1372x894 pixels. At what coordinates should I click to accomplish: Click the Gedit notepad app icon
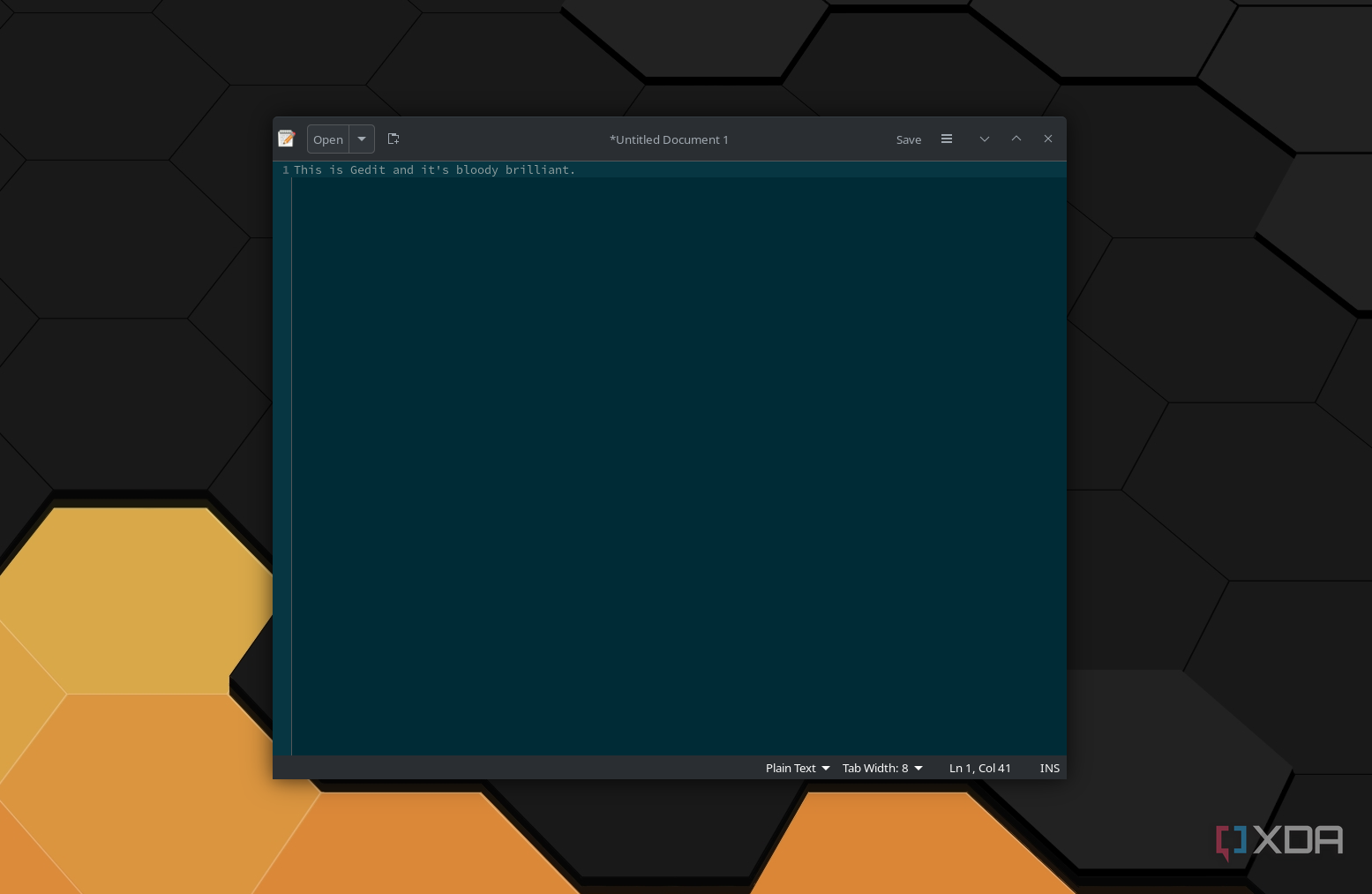pyautogui.click(x=287, y=139)
